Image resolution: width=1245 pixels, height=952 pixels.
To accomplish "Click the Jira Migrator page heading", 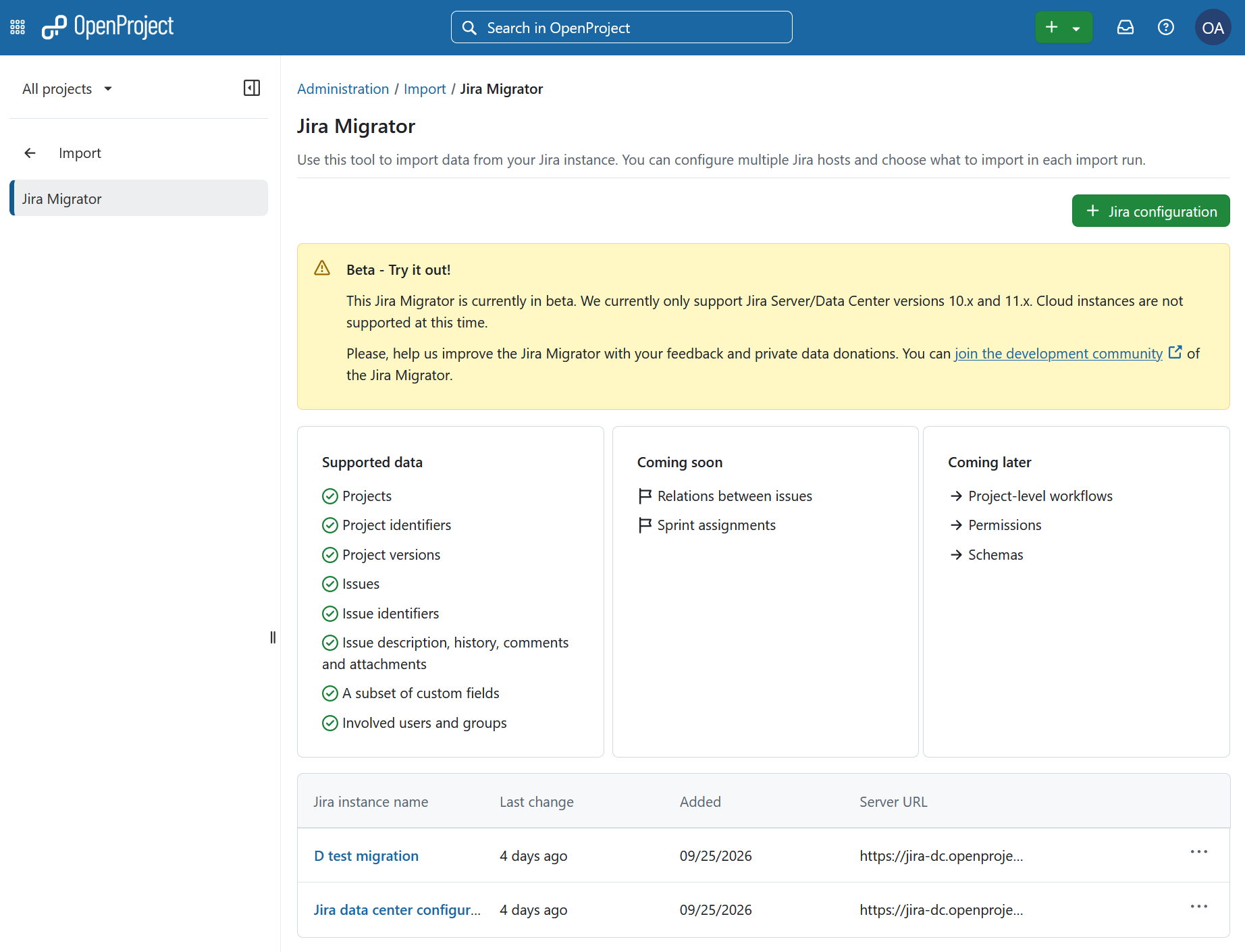I will 356,126.
